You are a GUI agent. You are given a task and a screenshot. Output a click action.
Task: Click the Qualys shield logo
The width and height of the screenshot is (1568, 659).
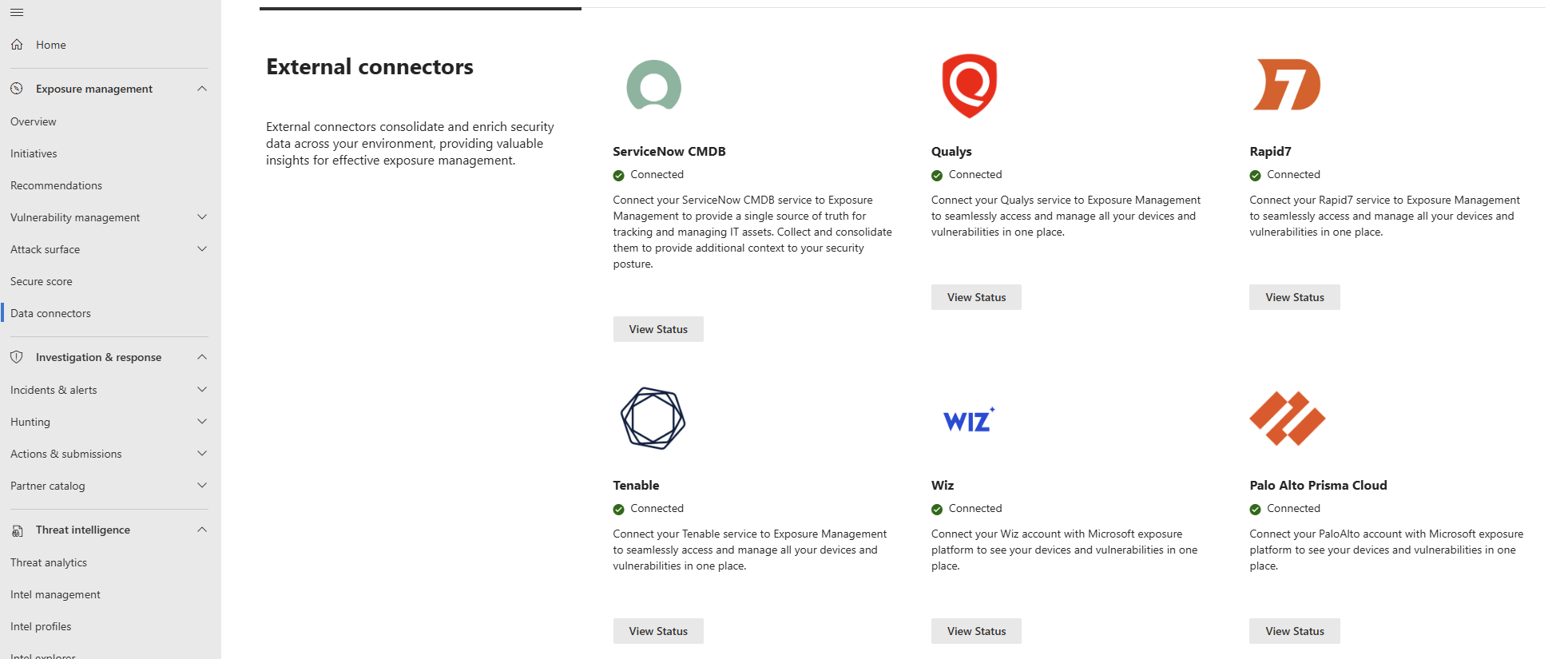[969, 85]
